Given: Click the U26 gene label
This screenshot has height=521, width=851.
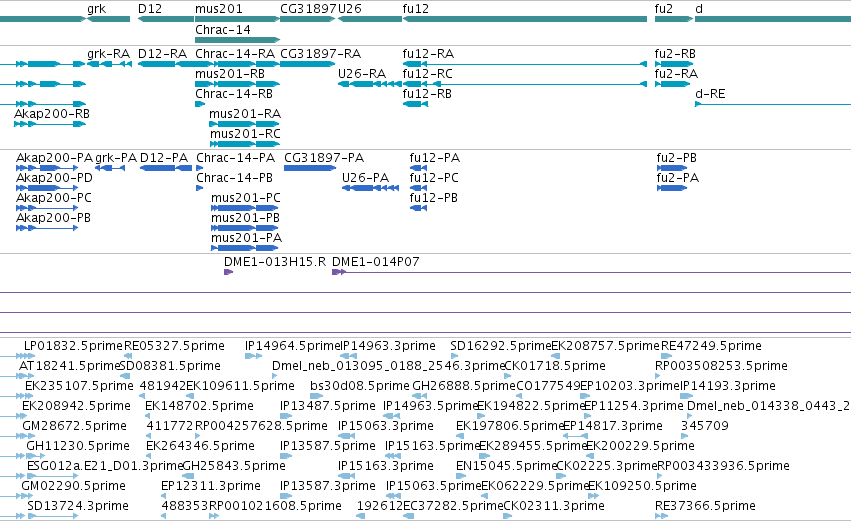Looking at the screenshot, I should pyautogui.click(x=350, y=9).
